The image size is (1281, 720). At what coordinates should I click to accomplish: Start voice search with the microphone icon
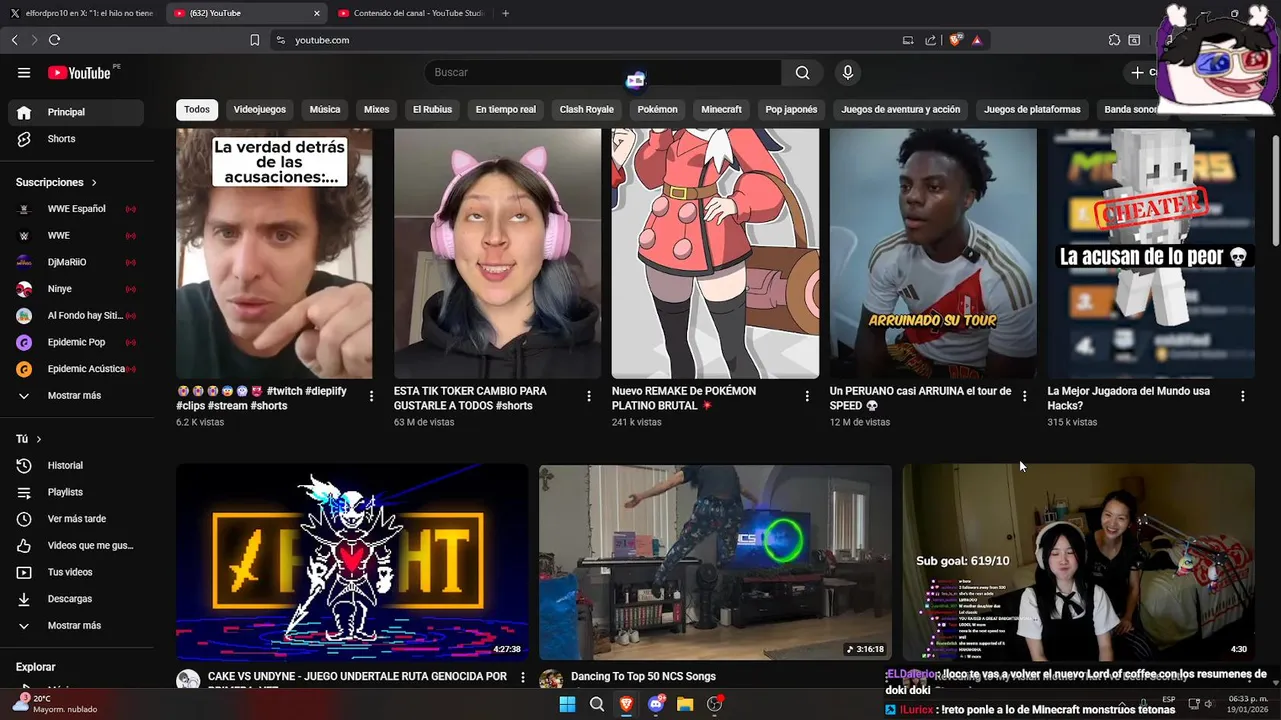847,72
